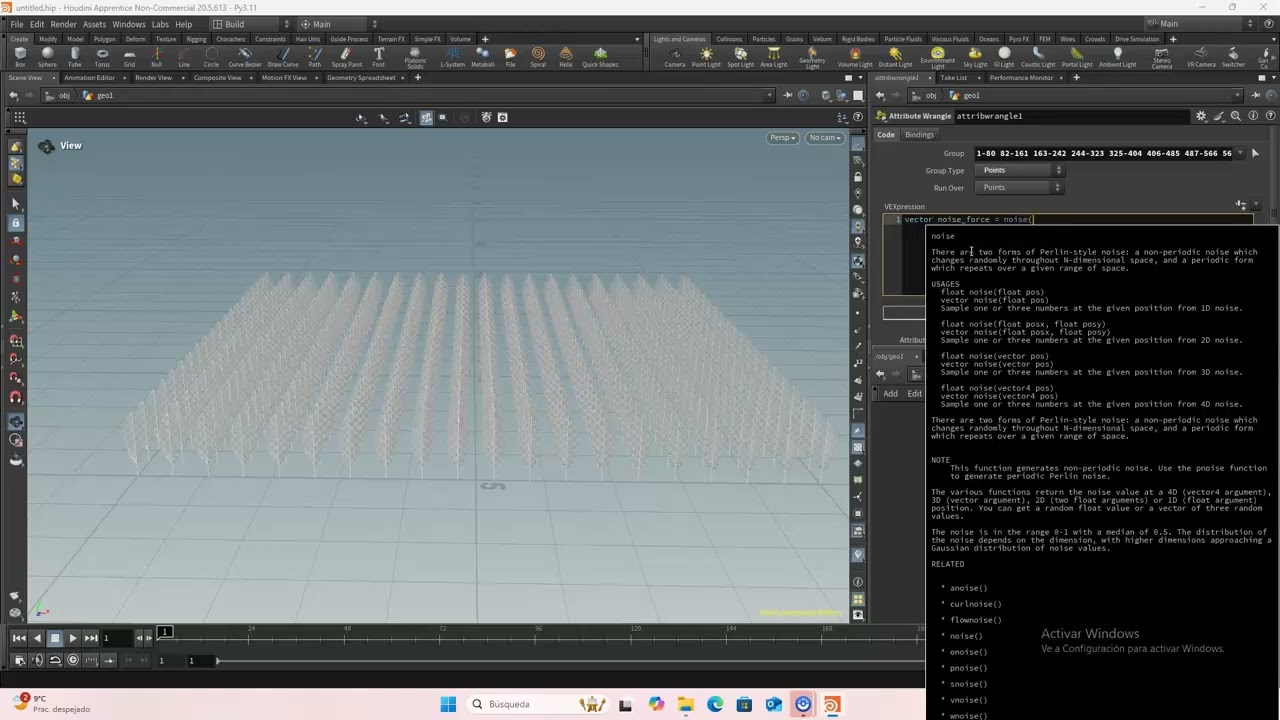Viewport: 1280px width, 720px height.
Task: Open the parameter search magnifier icon
Action: [x=1236, y=116]
